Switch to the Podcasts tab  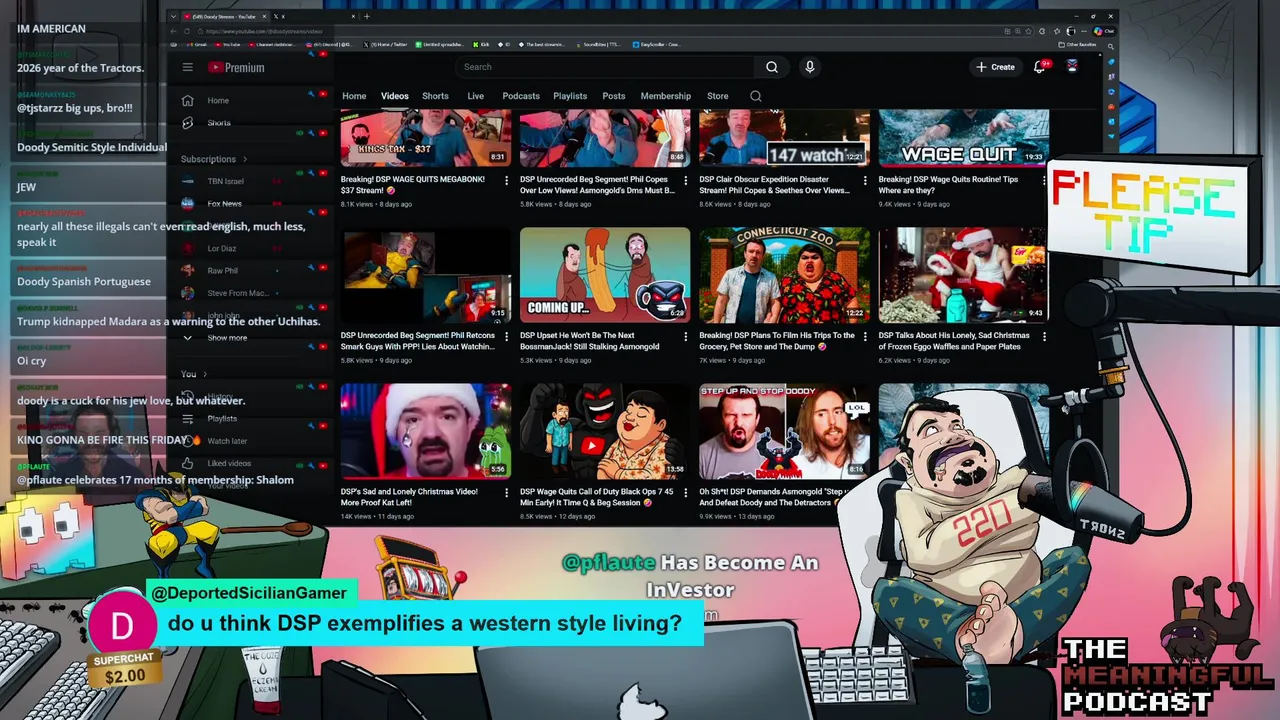tap(521, 96)
